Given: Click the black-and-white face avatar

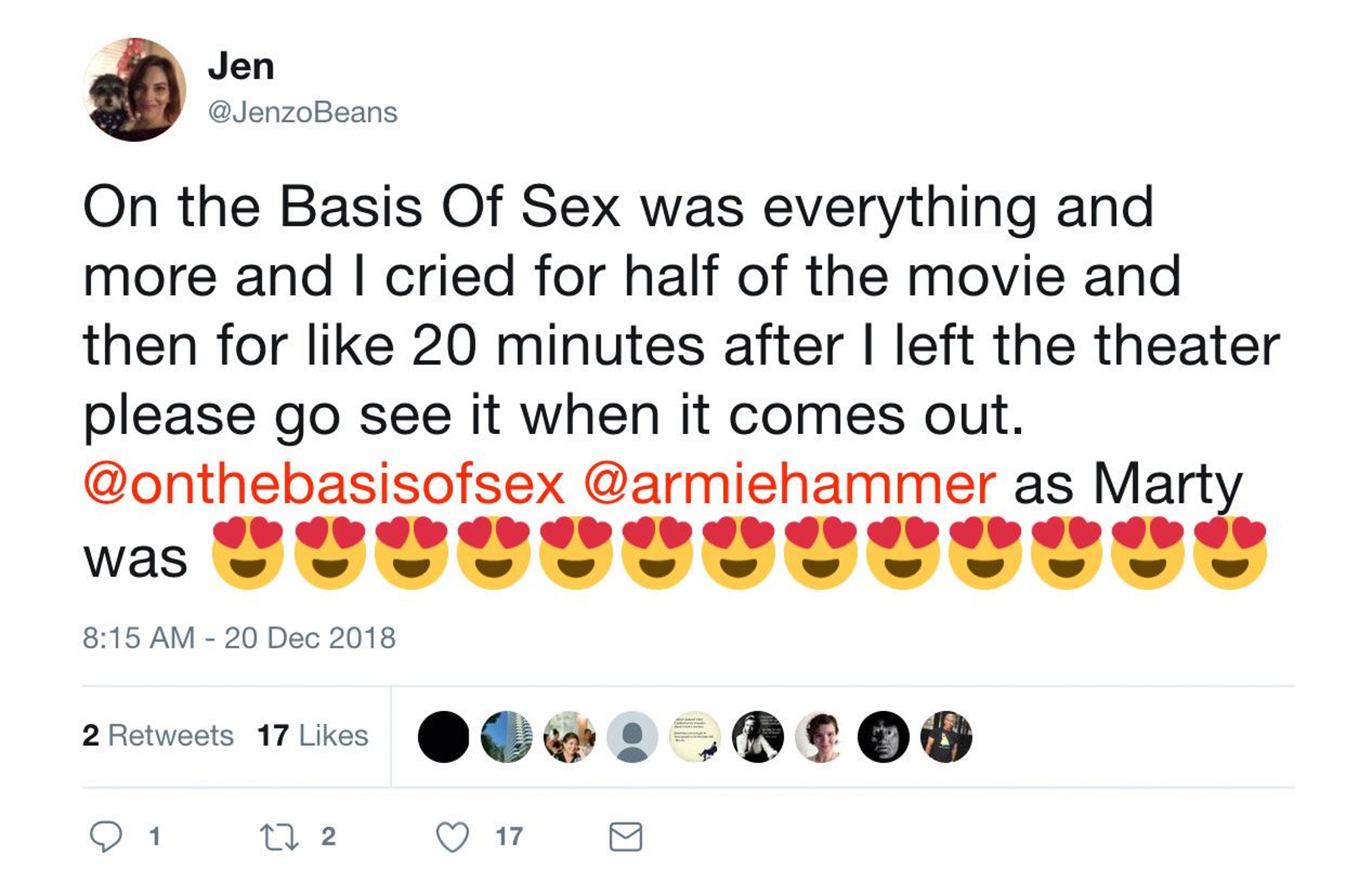Looking at the screenshot, I should 883,736.
